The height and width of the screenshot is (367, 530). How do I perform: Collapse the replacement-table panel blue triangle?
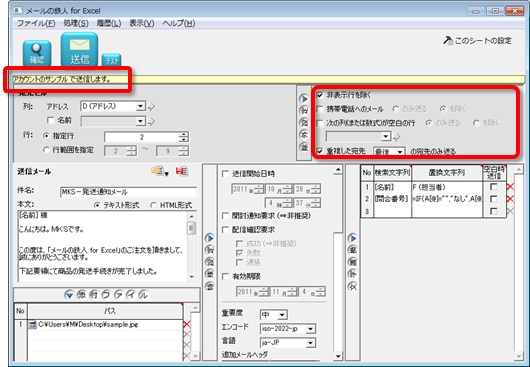coord(352,238)
